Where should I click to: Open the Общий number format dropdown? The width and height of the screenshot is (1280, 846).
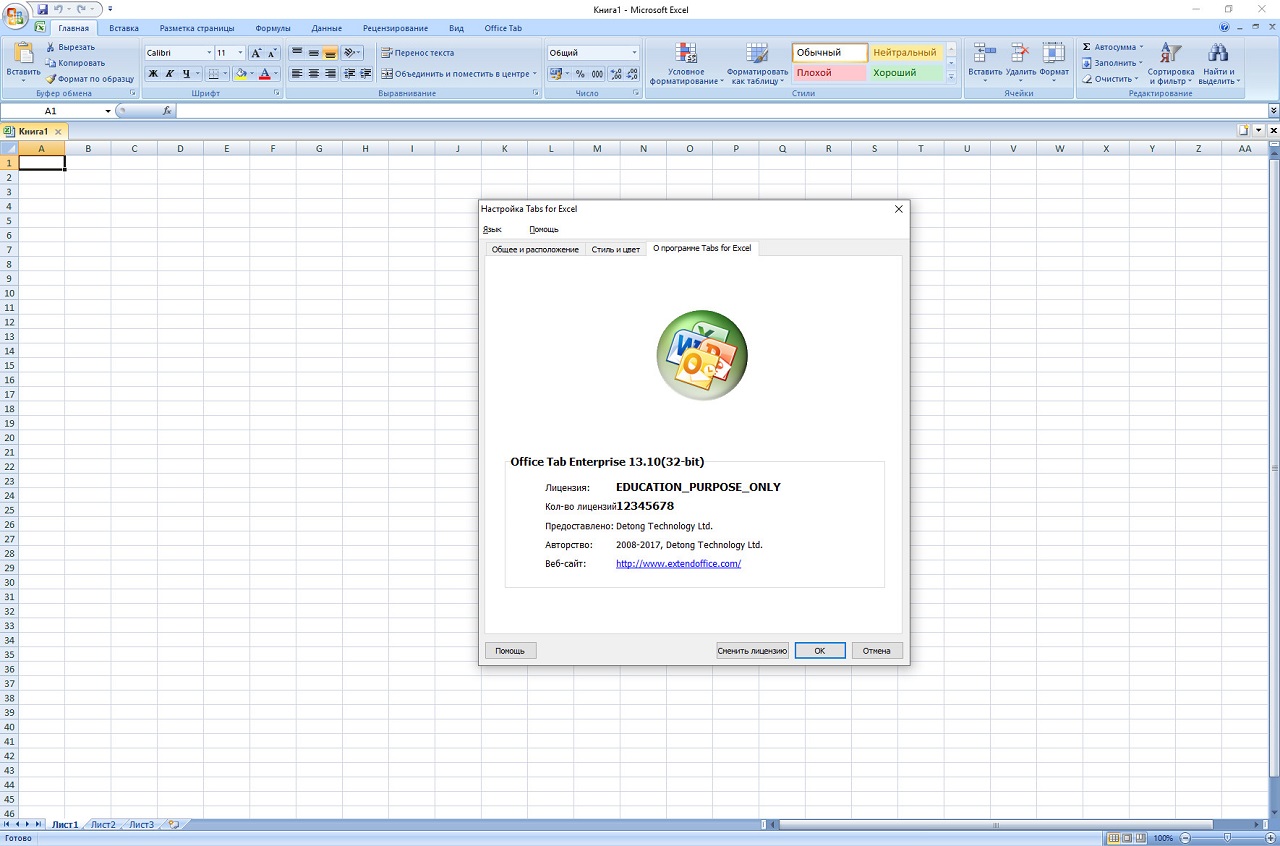[634, 53]
